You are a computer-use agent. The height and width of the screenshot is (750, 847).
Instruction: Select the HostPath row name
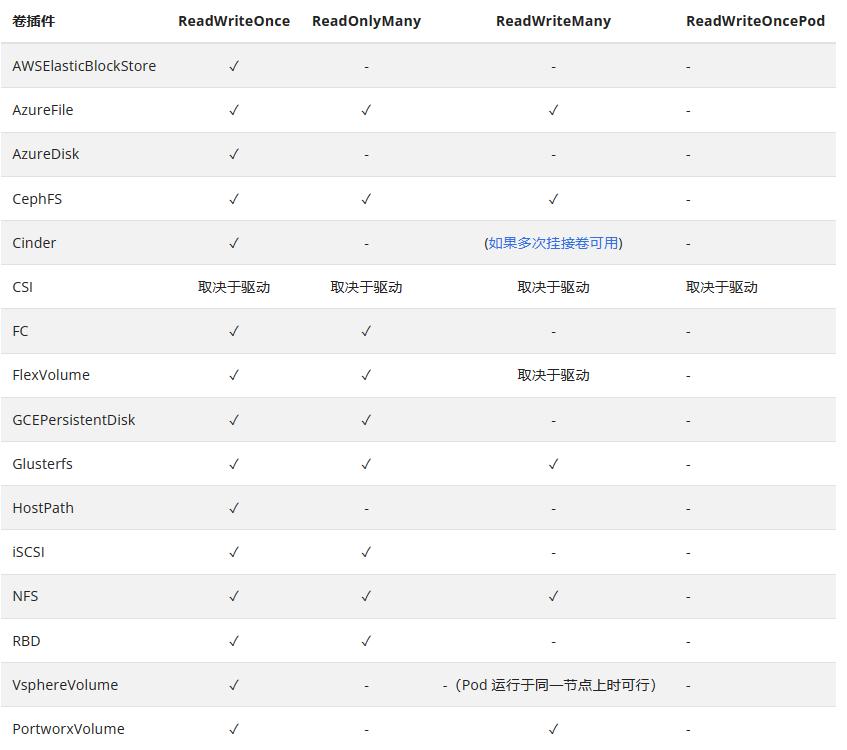tap(43, 508)
